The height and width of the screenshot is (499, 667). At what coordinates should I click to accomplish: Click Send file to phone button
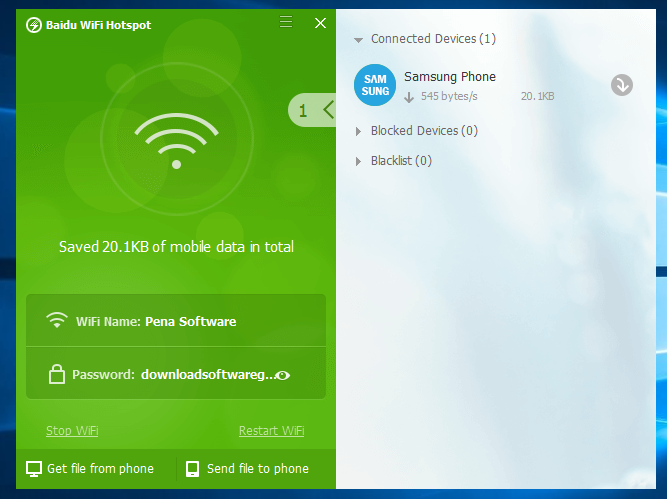click(x=247, y=469)
